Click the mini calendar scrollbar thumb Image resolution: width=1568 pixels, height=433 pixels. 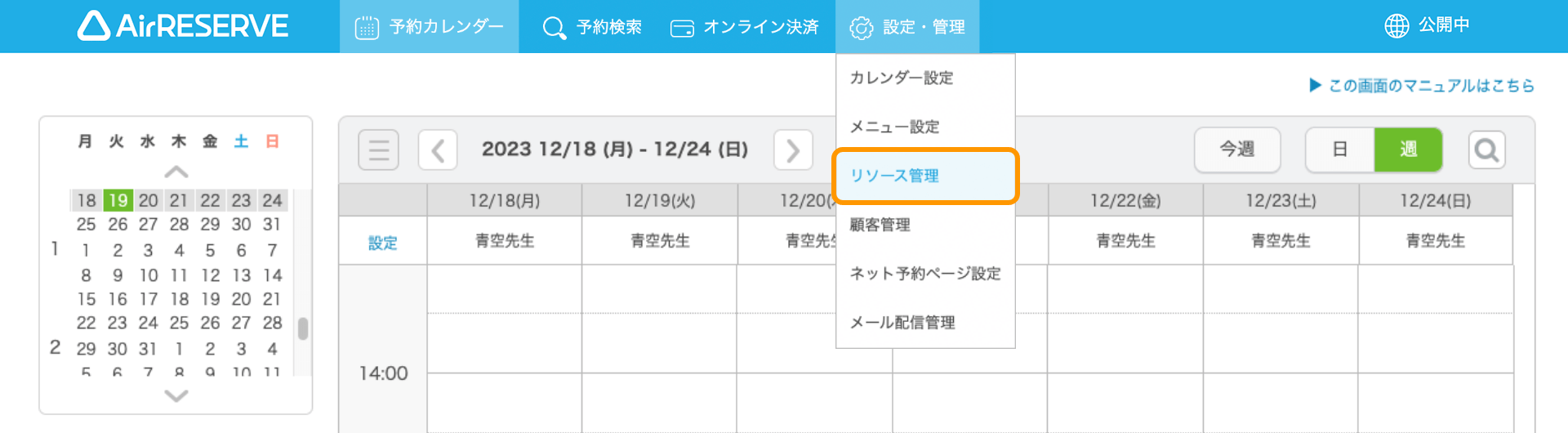click(x=303, y=328)
